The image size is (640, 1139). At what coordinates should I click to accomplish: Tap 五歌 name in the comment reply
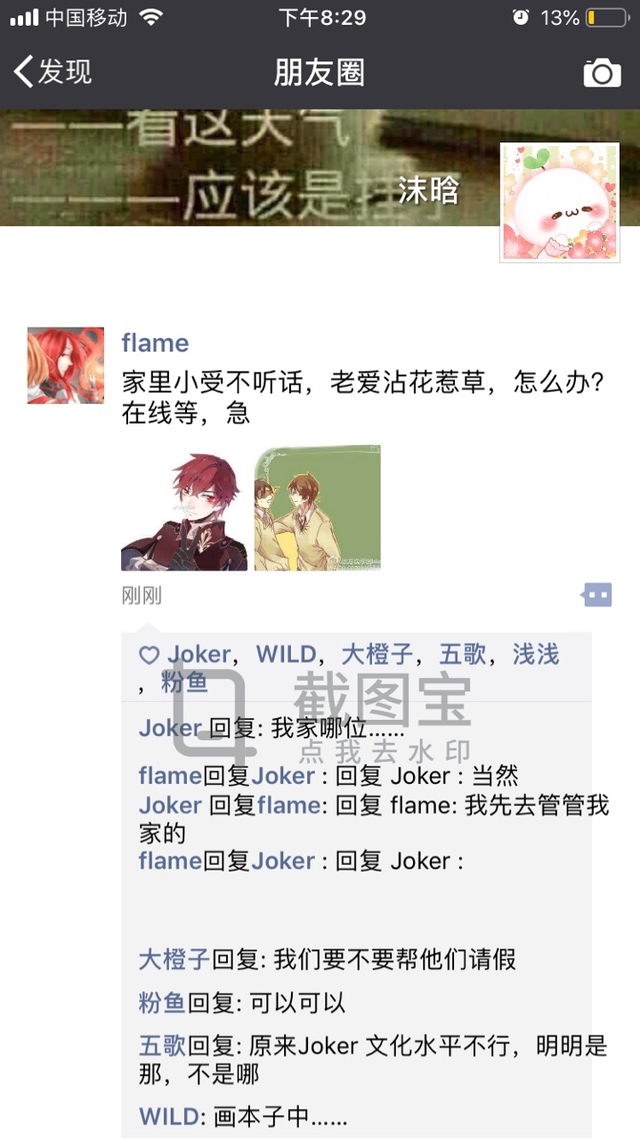coord(163,1046)
